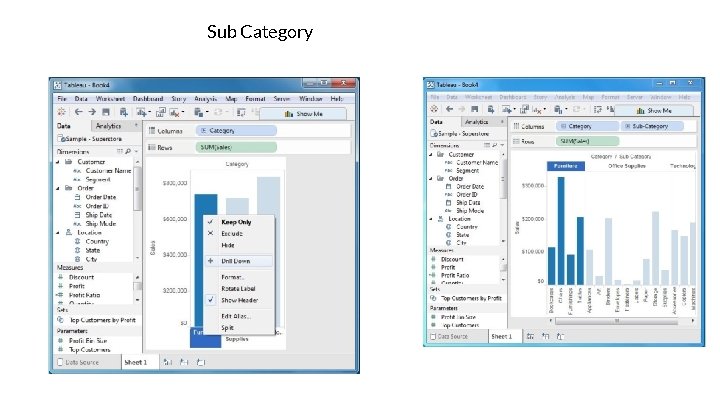Click Show Me button in right window
Image resolution: width=720 pixels, height=405 pixels.
[x=654, y=111]
